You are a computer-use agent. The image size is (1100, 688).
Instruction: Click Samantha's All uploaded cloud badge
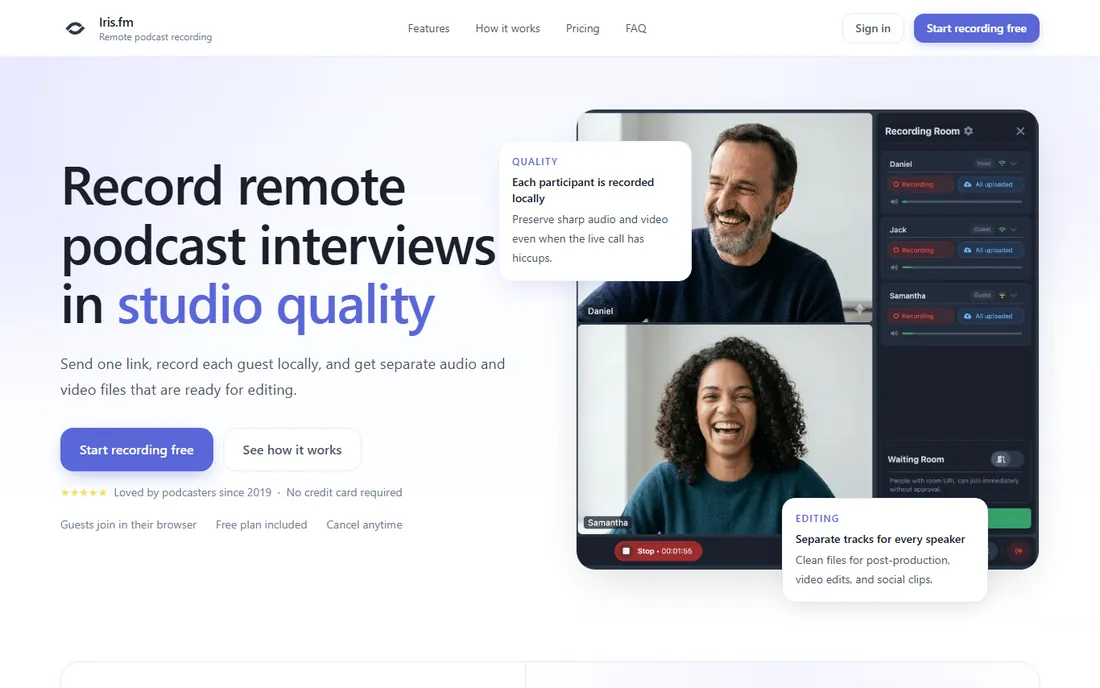(x=990, y=316)
